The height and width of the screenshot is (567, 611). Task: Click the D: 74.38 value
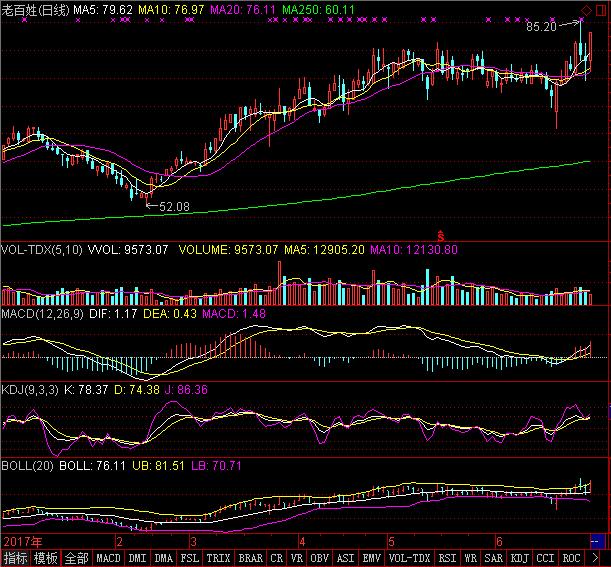click(x=137, y=390)
